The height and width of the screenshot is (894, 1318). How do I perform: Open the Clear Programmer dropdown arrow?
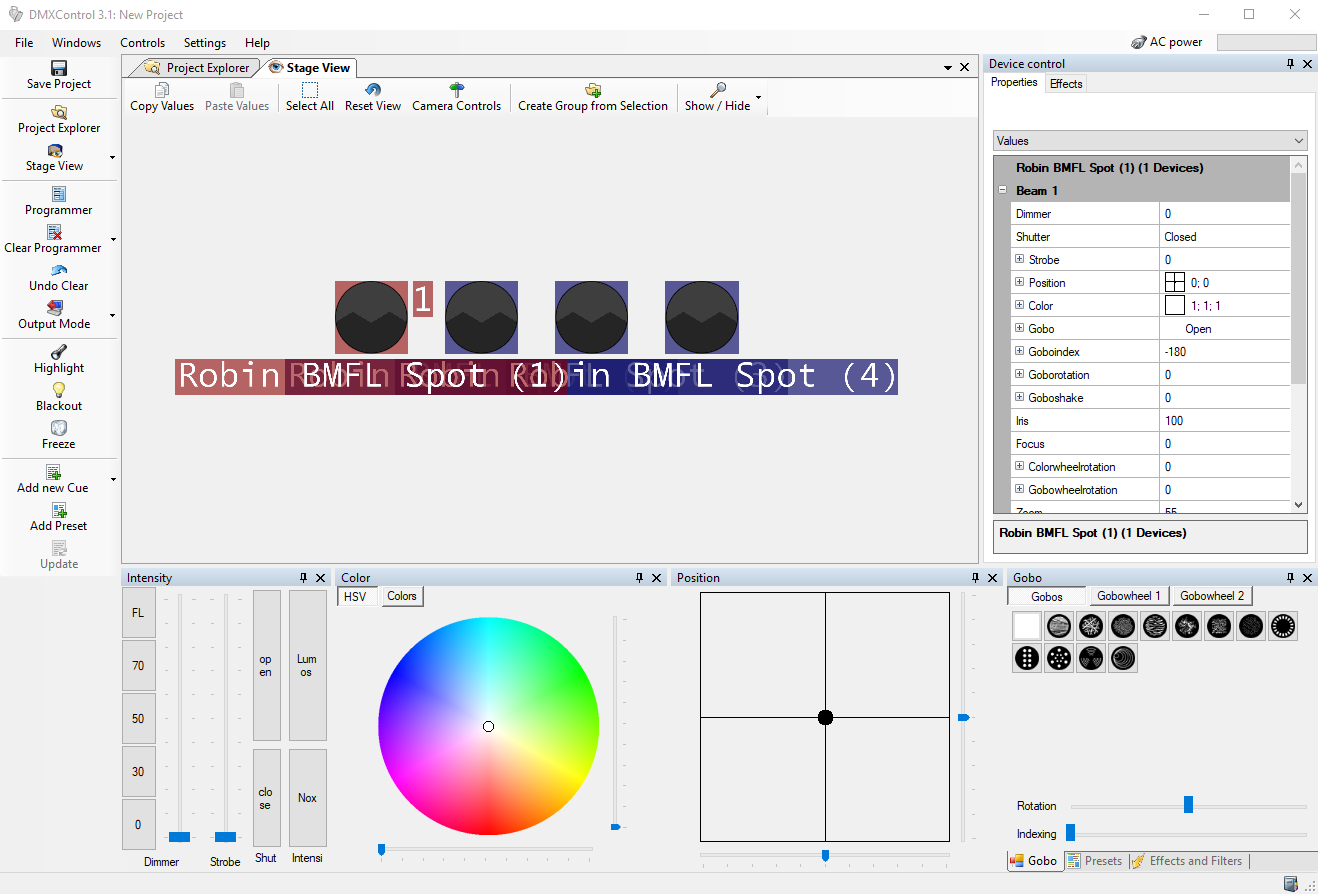(112, 239)
